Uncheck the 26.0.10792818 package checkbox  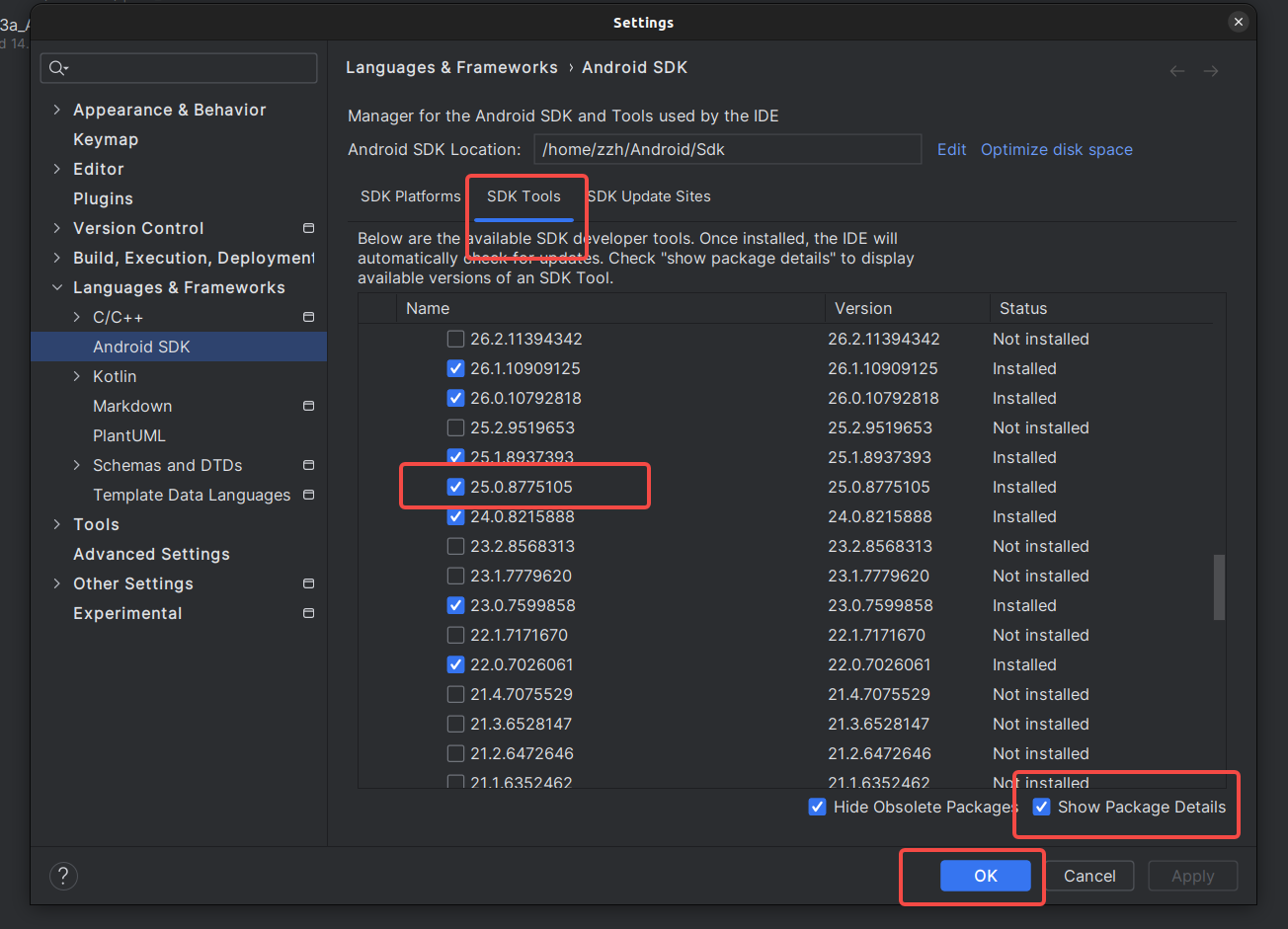[x=455, y=398]
